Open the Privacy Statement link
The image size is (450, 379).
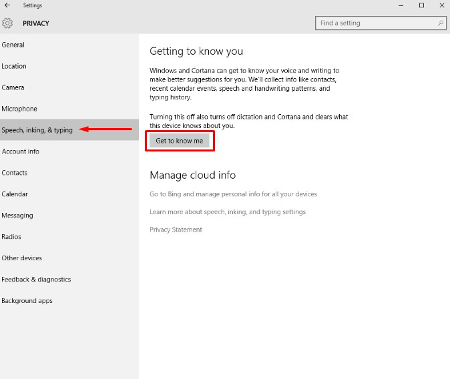[x=176, y=230]
